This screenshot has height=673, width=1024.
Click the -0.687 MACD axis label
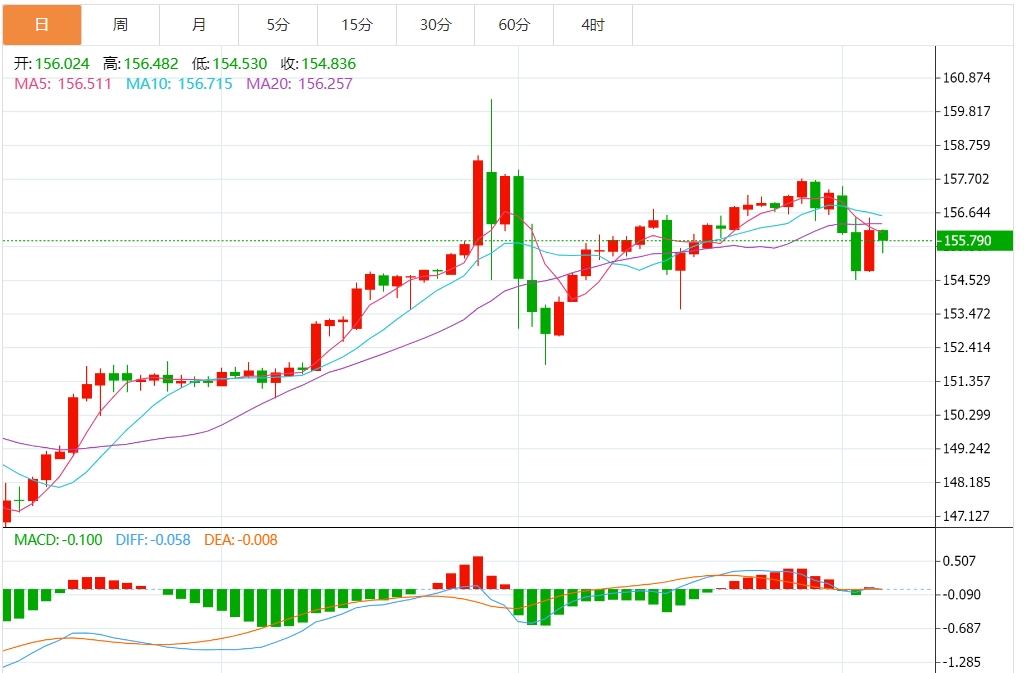961,628
